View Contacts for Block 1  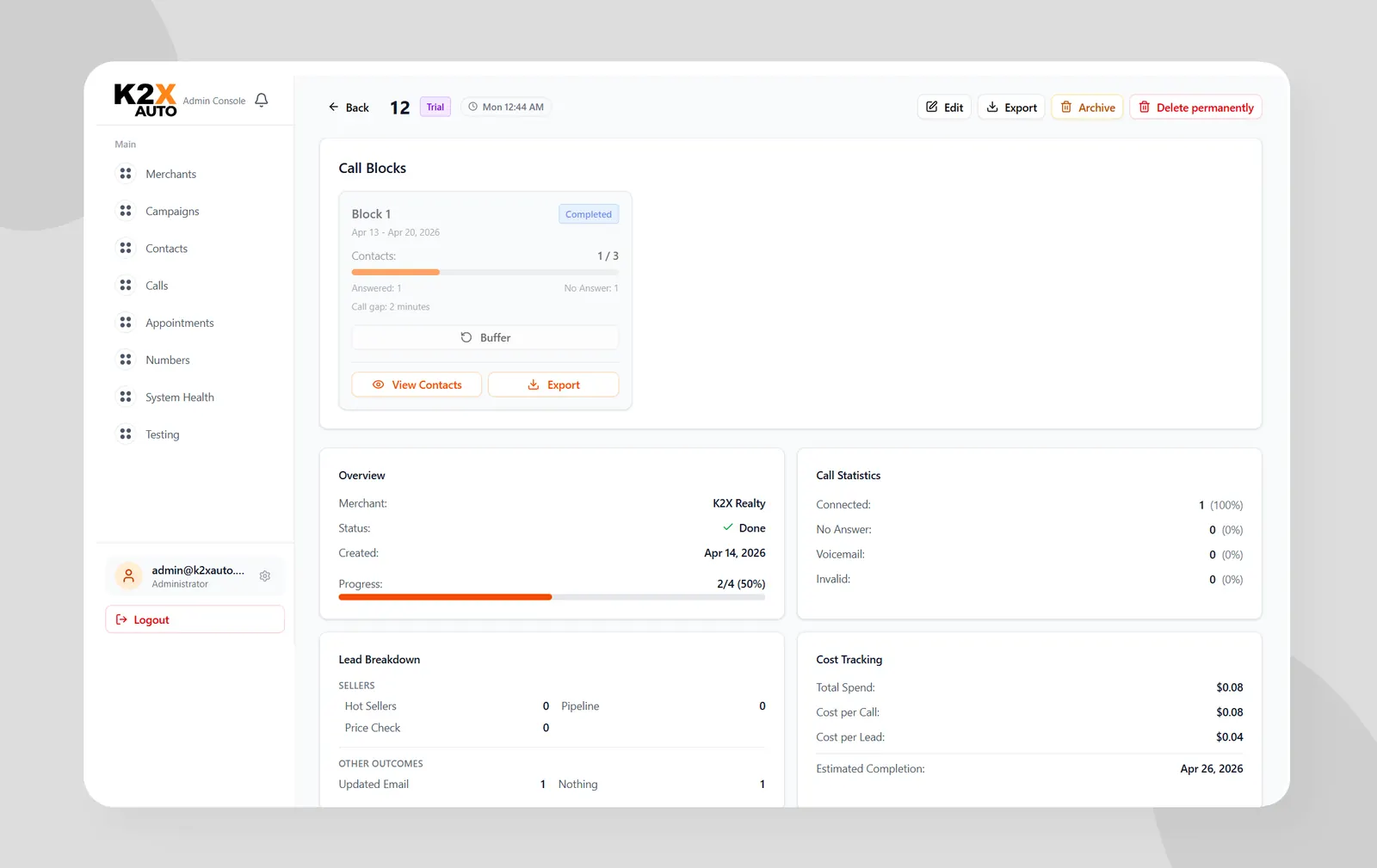pos(417,385)
